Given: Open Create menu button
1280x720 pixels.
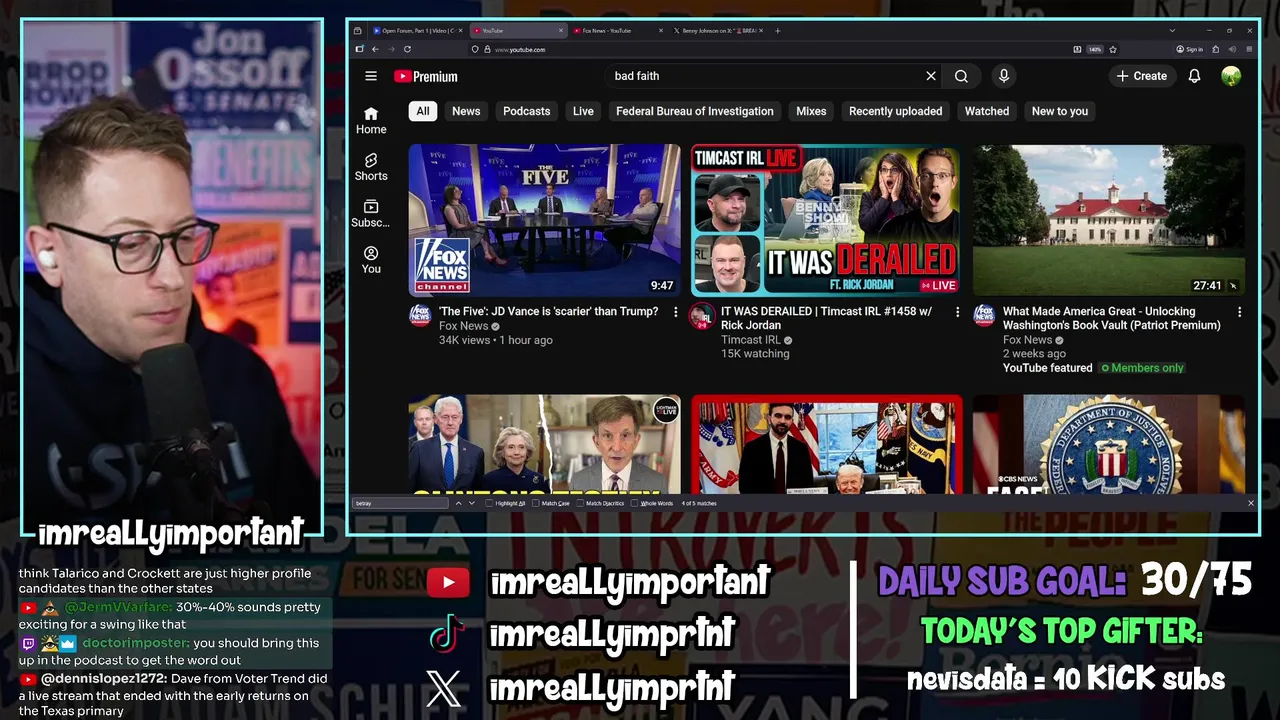Looking at the screenshot, I should click(1142, 76).
